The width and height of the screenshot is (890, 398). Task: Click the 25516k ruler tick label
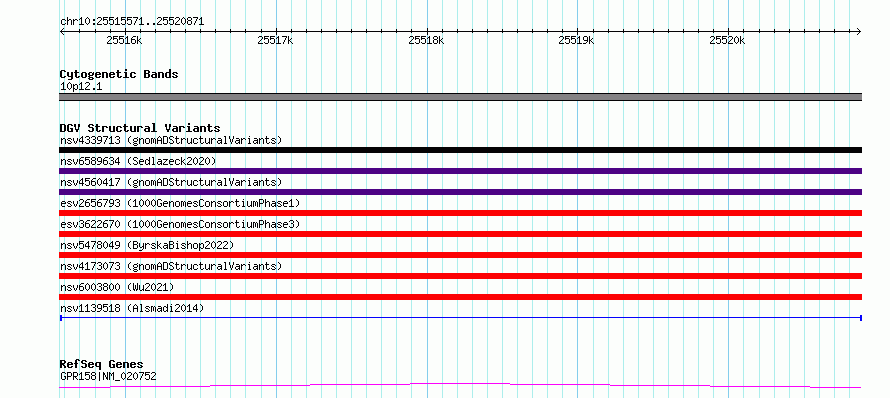[x=124, y=40]
